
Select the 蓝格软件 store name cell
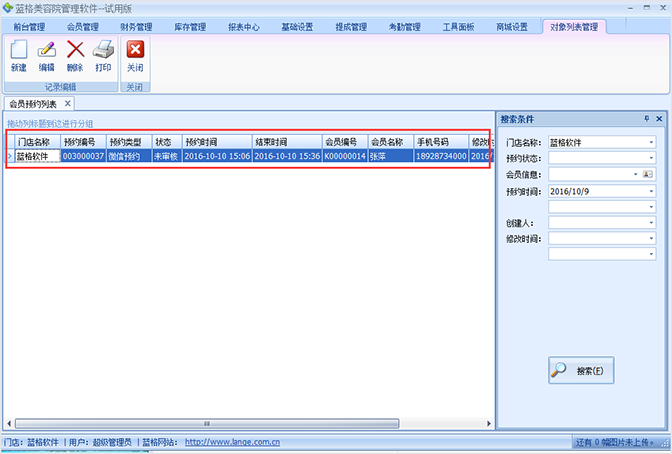[37, 156]
